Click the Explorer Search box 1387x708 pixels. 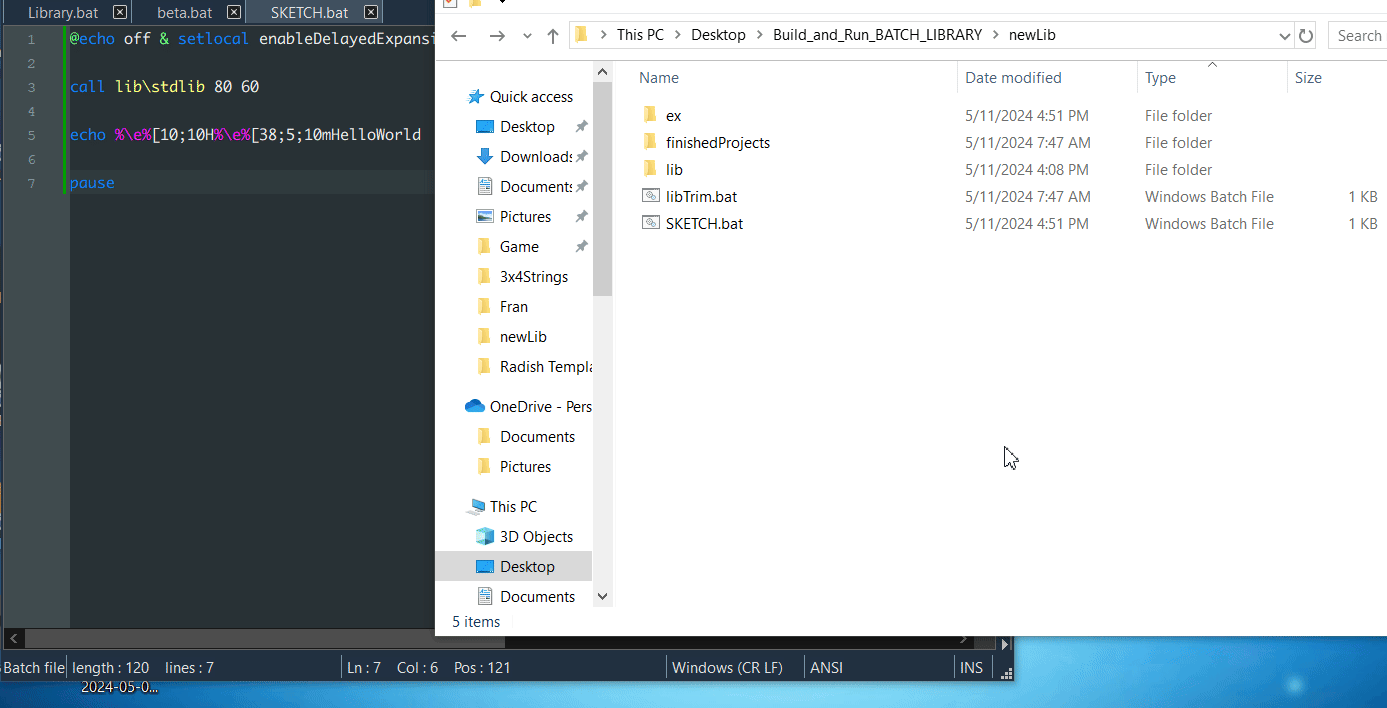pos(1357,36)
